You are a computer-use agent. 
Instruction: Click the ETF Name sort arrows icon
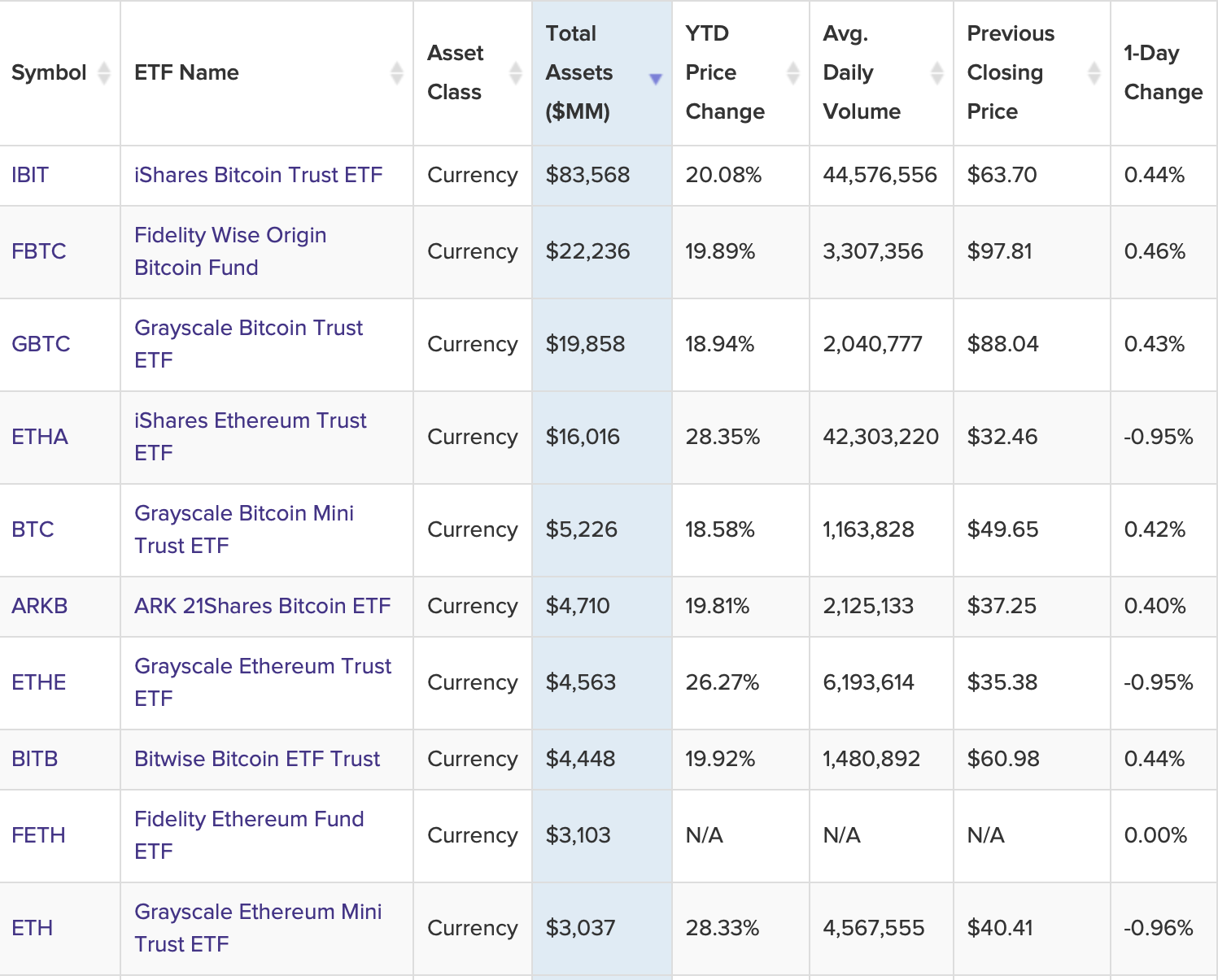[396, 73]
